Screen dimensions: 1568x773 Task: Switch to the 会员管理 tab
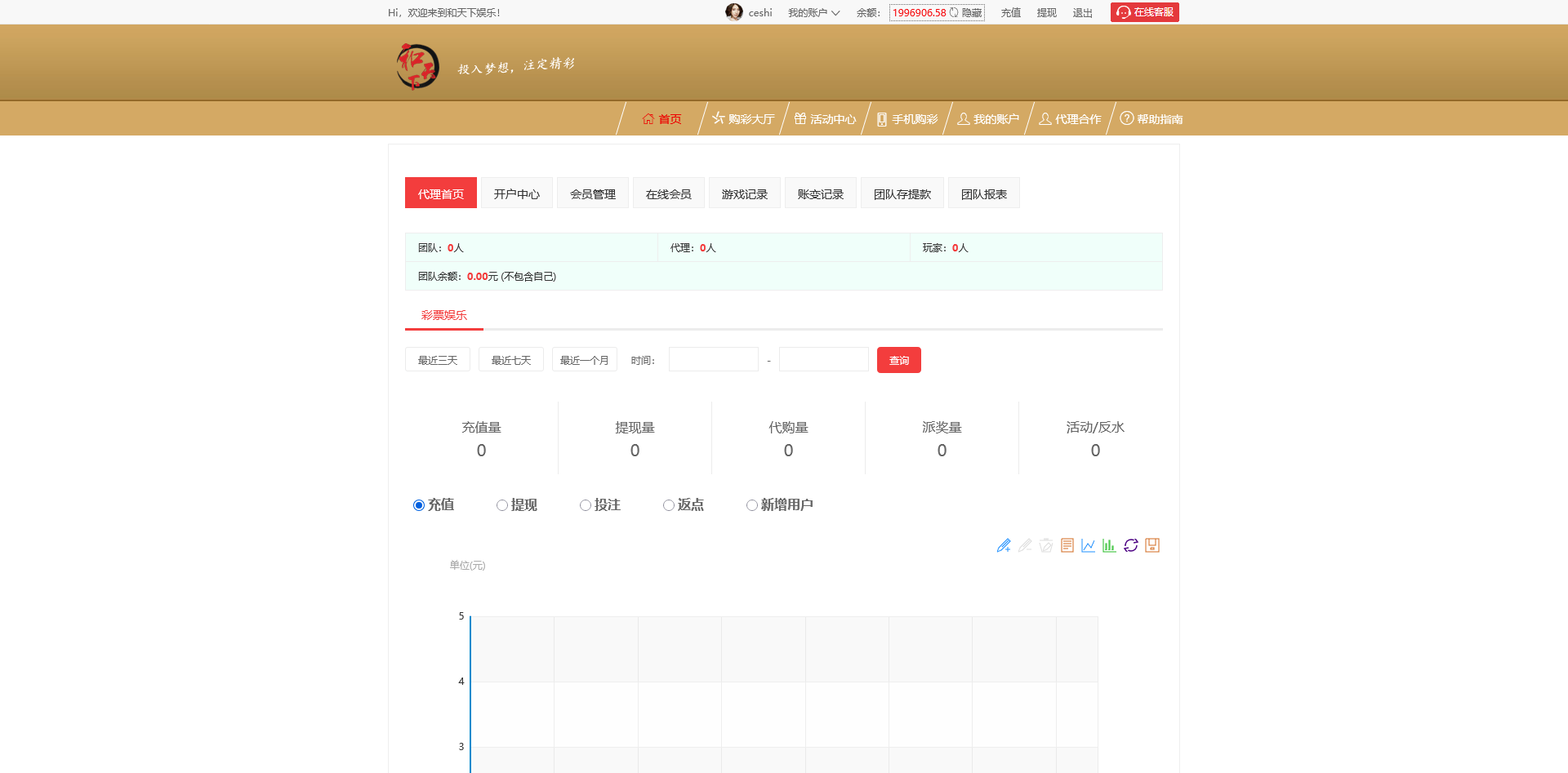(592, 193)
